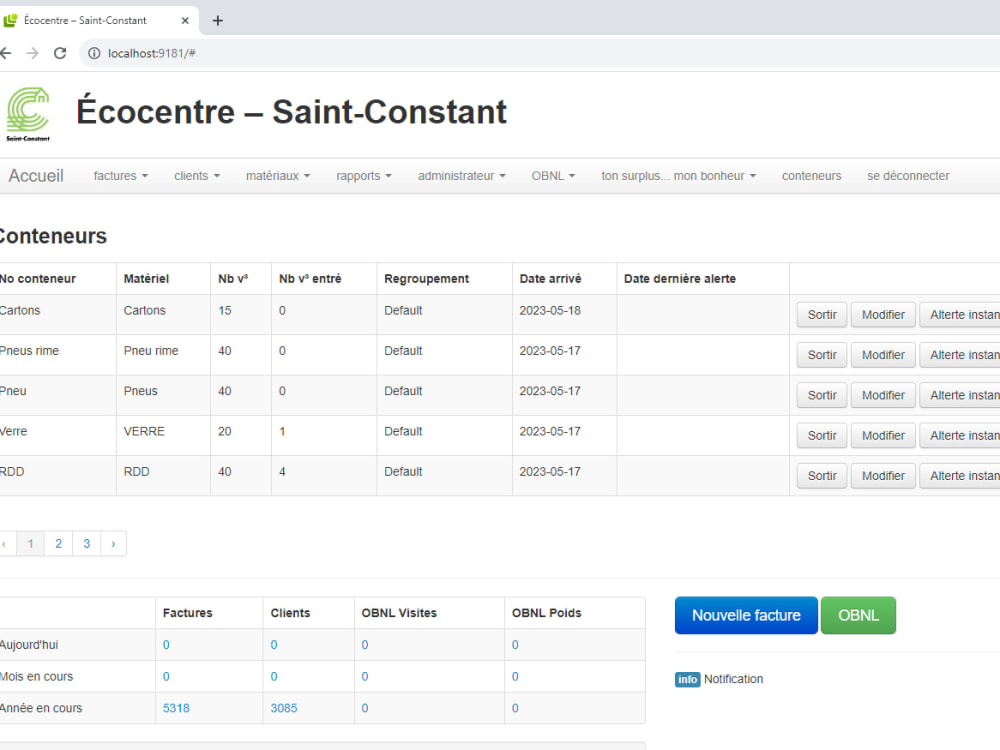Click Aujourd'hui Factures value 0
The height and width of the screenshot is (750, 1000).
[166, 645]
